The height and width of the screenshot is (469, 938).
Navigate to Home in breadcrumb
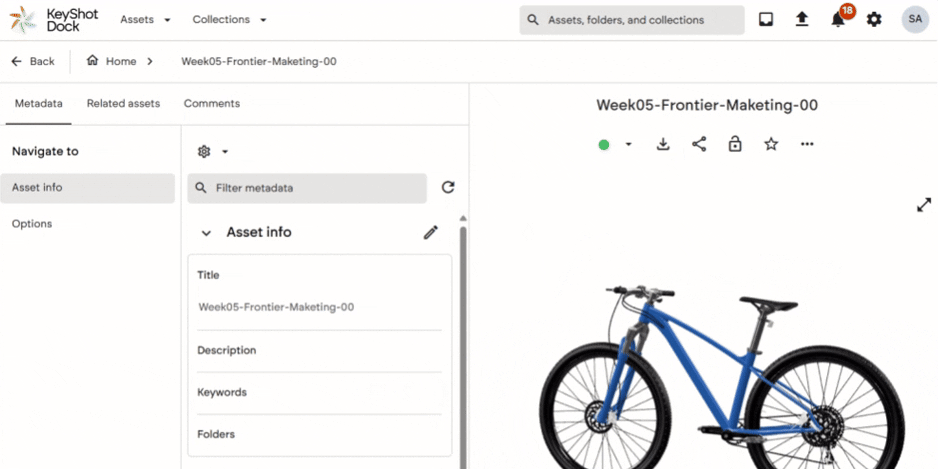click(112, 61)
